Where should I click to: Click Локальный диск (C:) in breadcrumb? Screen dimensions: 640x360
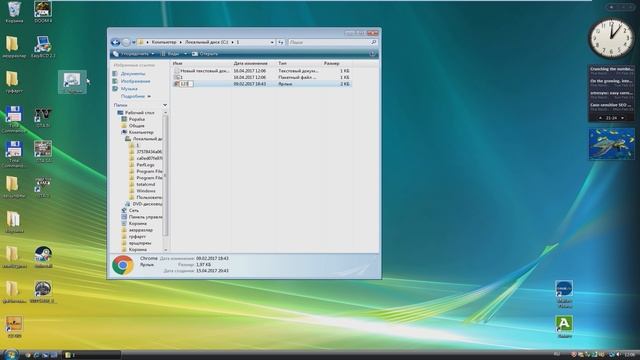click(x=207, y=42)
